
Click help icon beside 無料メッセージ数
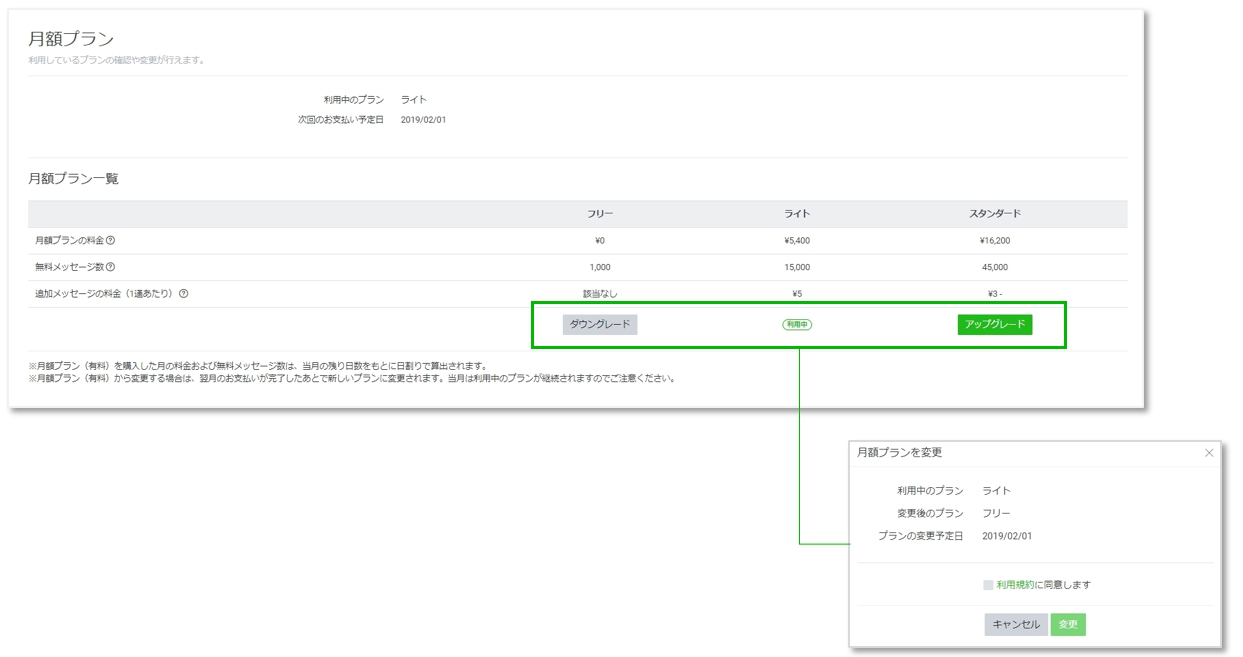(111, 267)
